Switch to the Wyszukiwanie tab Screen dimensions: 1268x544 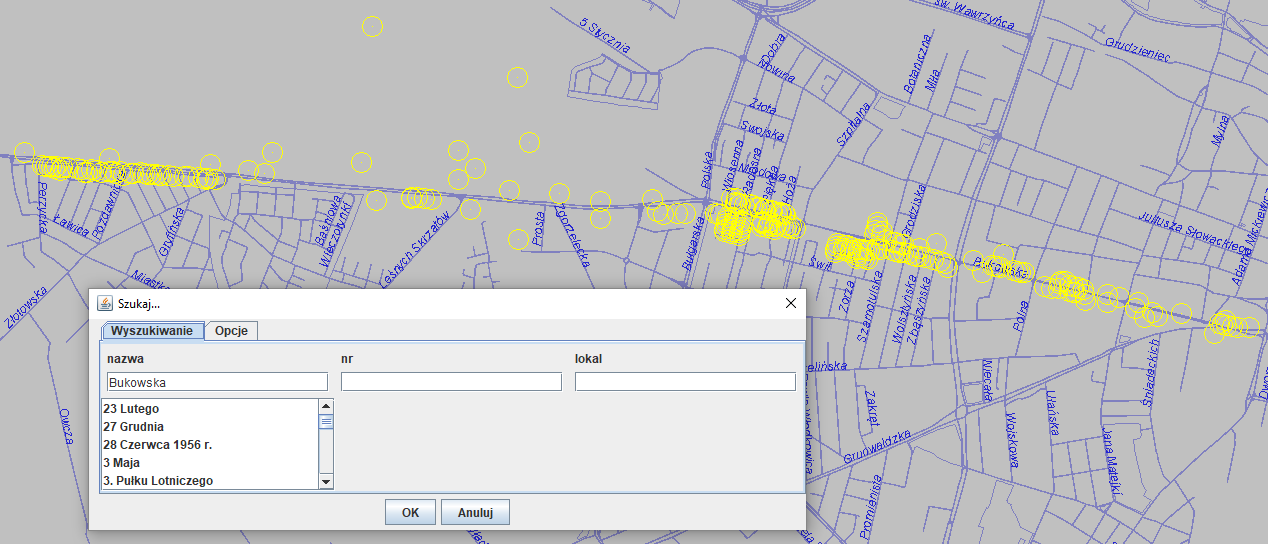click(x=154, y=331)
